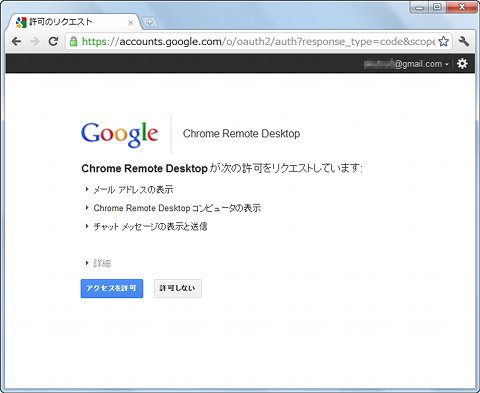Maximize the browser window
The height and width of the screenshot is (393, 480).
[x=438, y=7]
